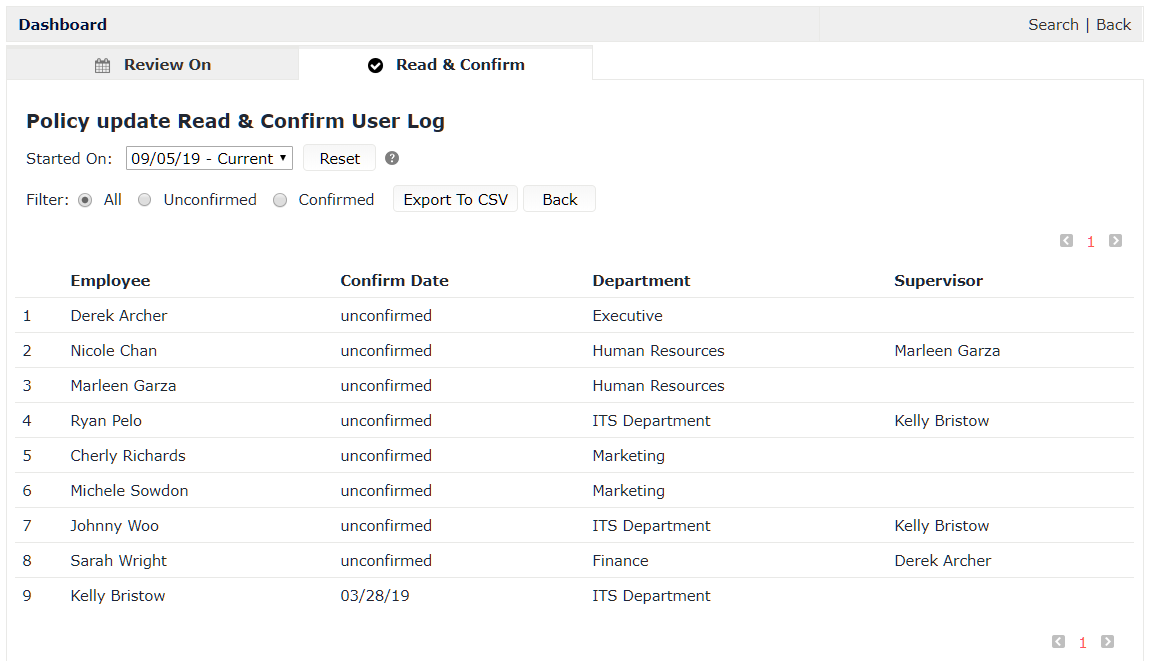Click the help question mark icon

tap(392, 158)
